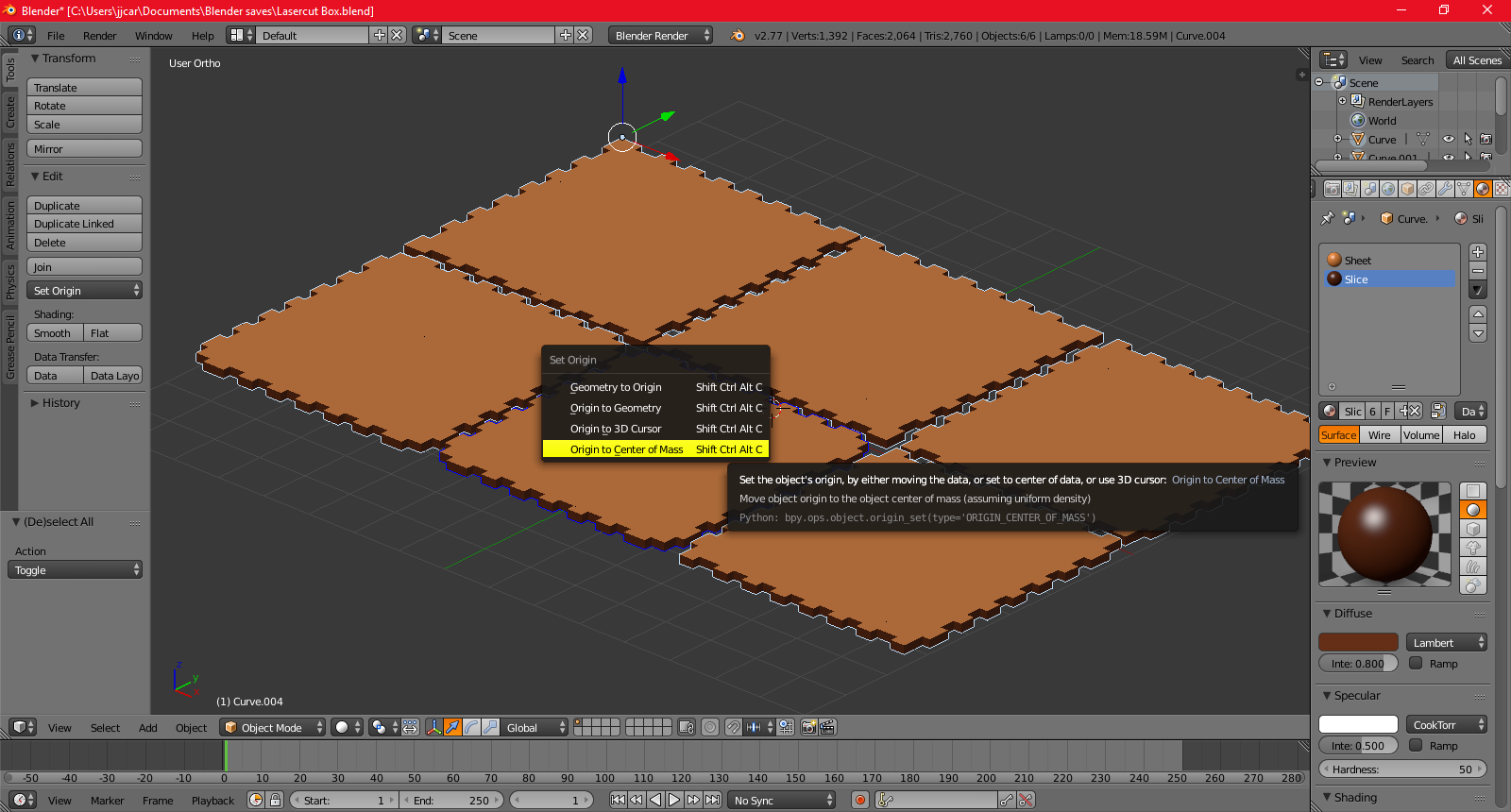The width and height of the screenshot is (1511, 812).
Task: Select the scale manipulator icon
Action: click(x=490, y=727)
